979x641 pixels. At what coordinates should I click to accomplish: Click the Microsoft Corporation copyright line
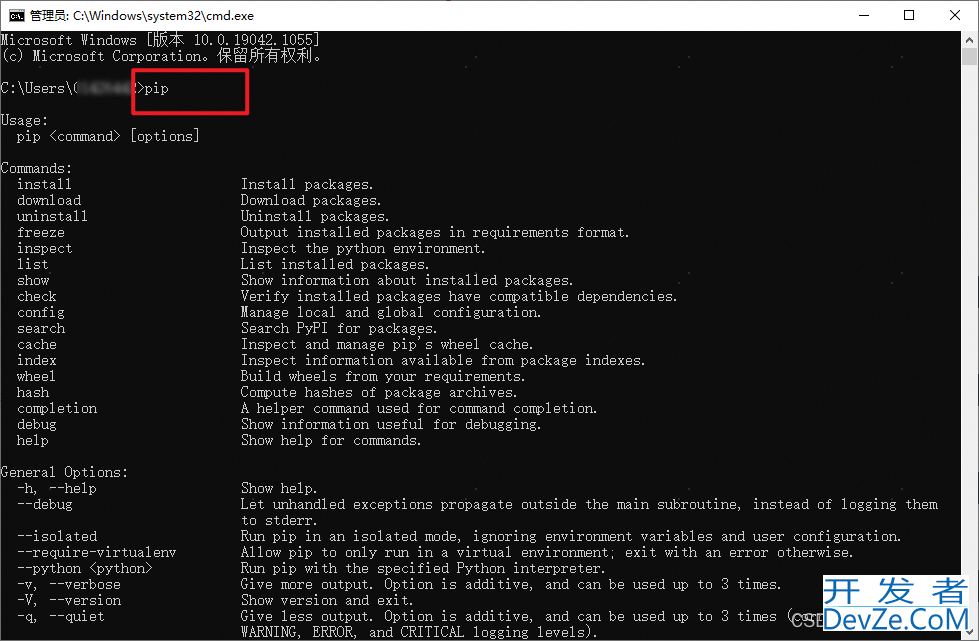[x=161, y=56]
